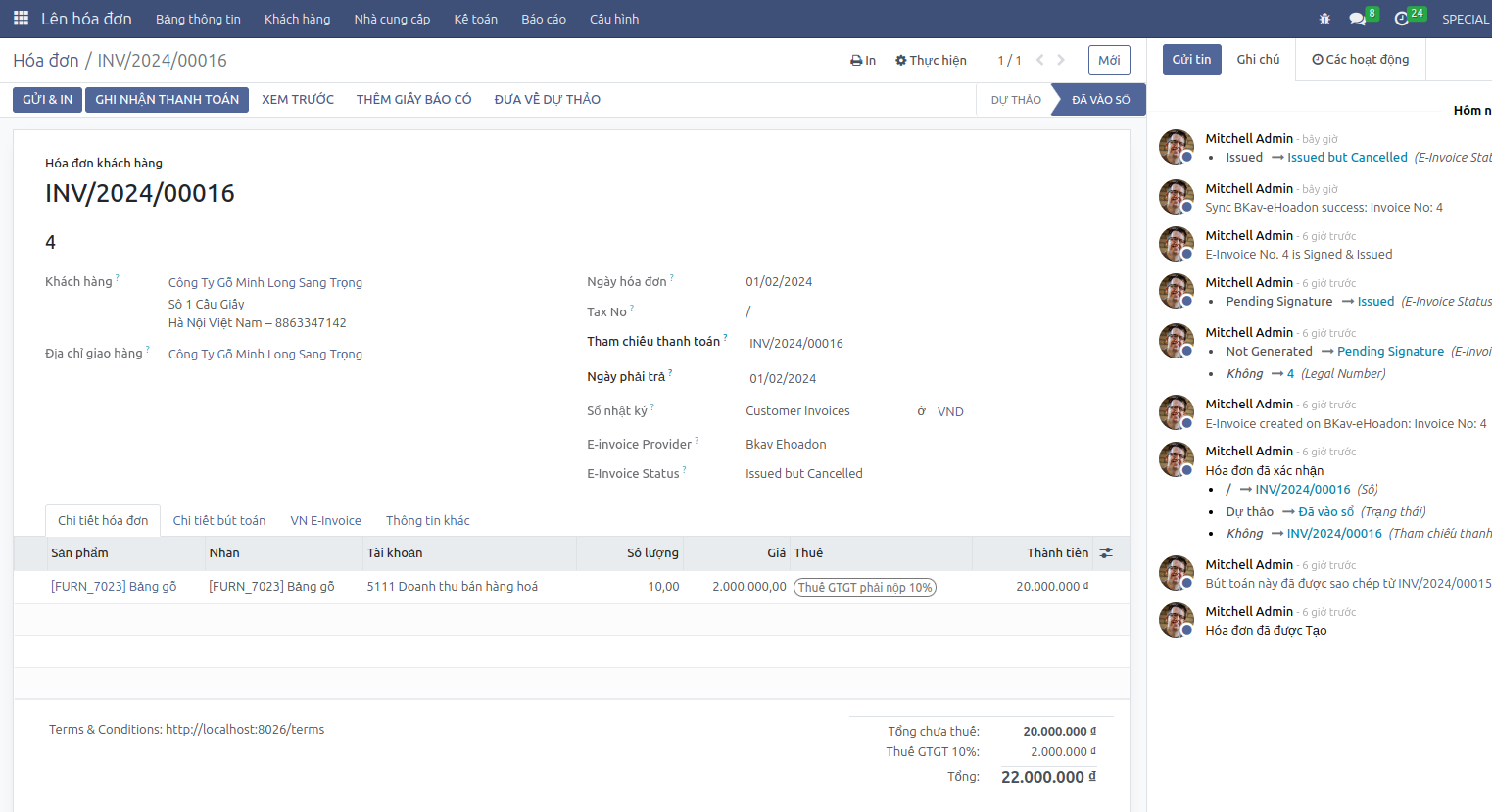Viewport: 1492px width, 812px height.
Task: Click Mitchell Admin avatar on newest message
Action: [x=1176, y=147]
